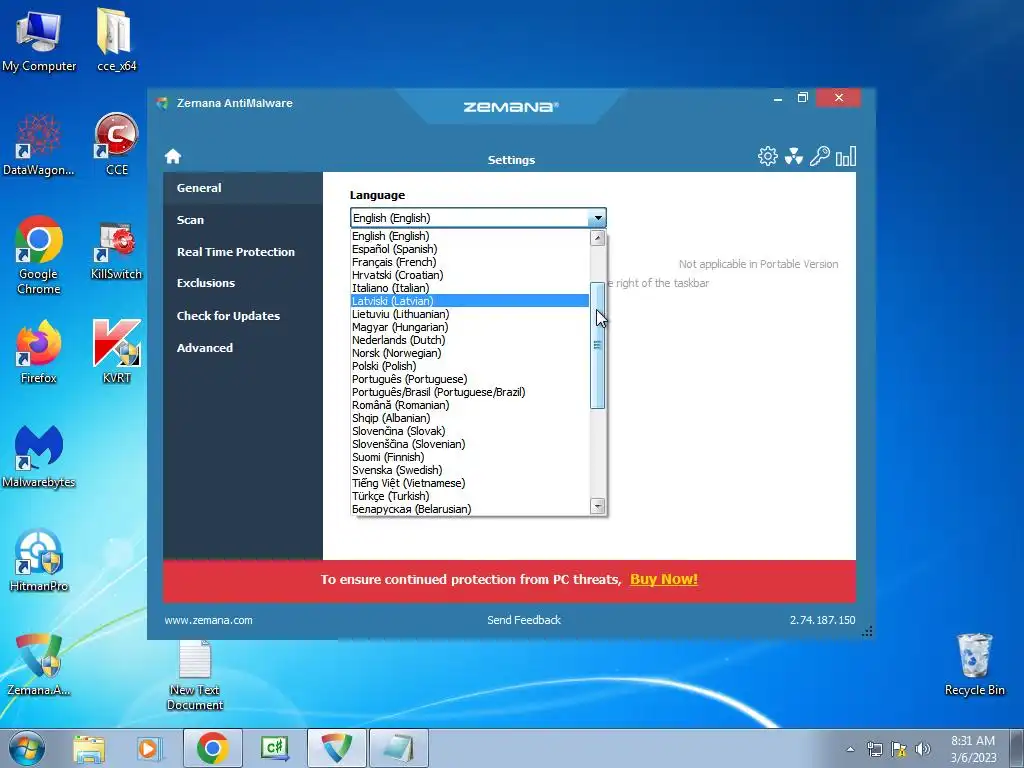Screen dimensions: 1024x768
Task: Open reports via bar chart icon
Action: pos(846,156)
